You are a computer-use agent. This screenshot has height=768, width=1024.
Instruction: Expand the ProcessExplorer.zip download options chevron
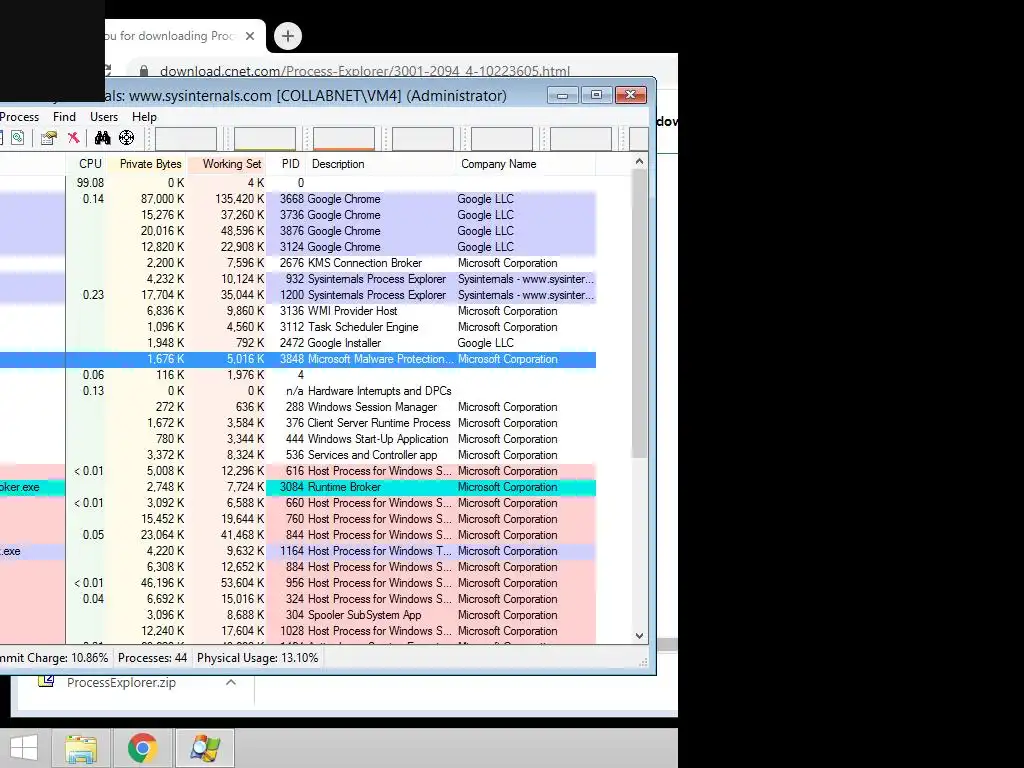pyautogui.click(x=231, y=682)
